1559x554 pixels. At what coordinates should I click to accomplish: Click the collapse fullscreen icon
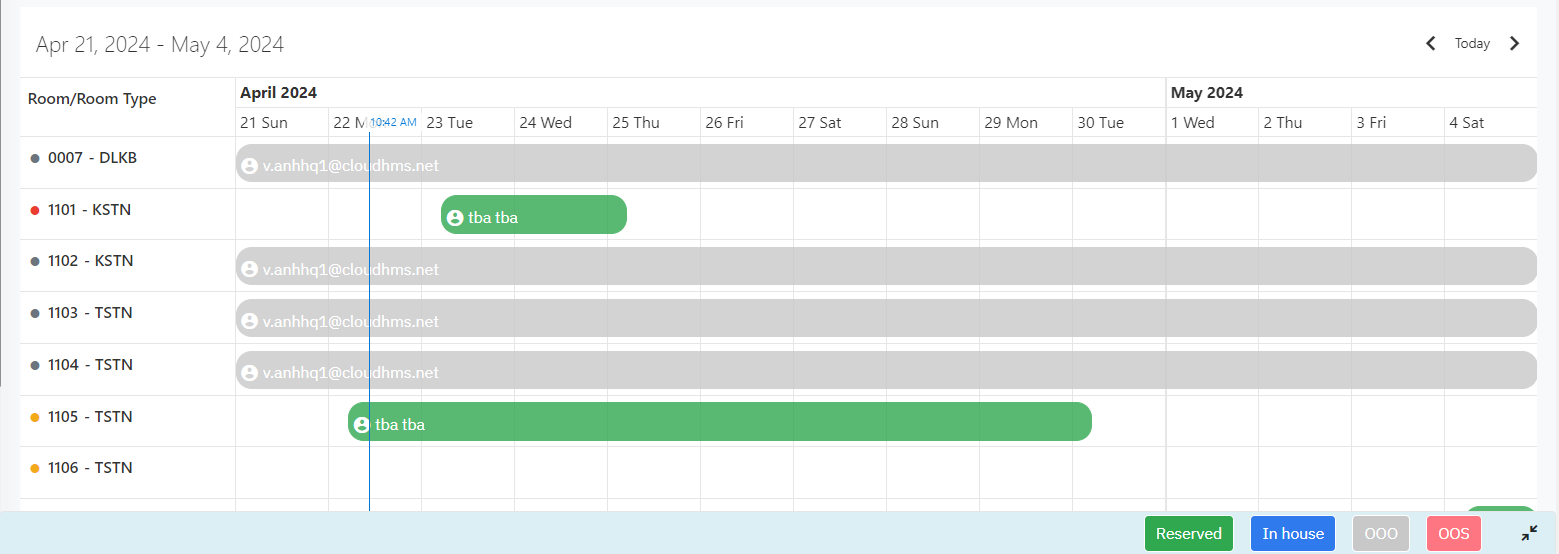point(1529,533)
